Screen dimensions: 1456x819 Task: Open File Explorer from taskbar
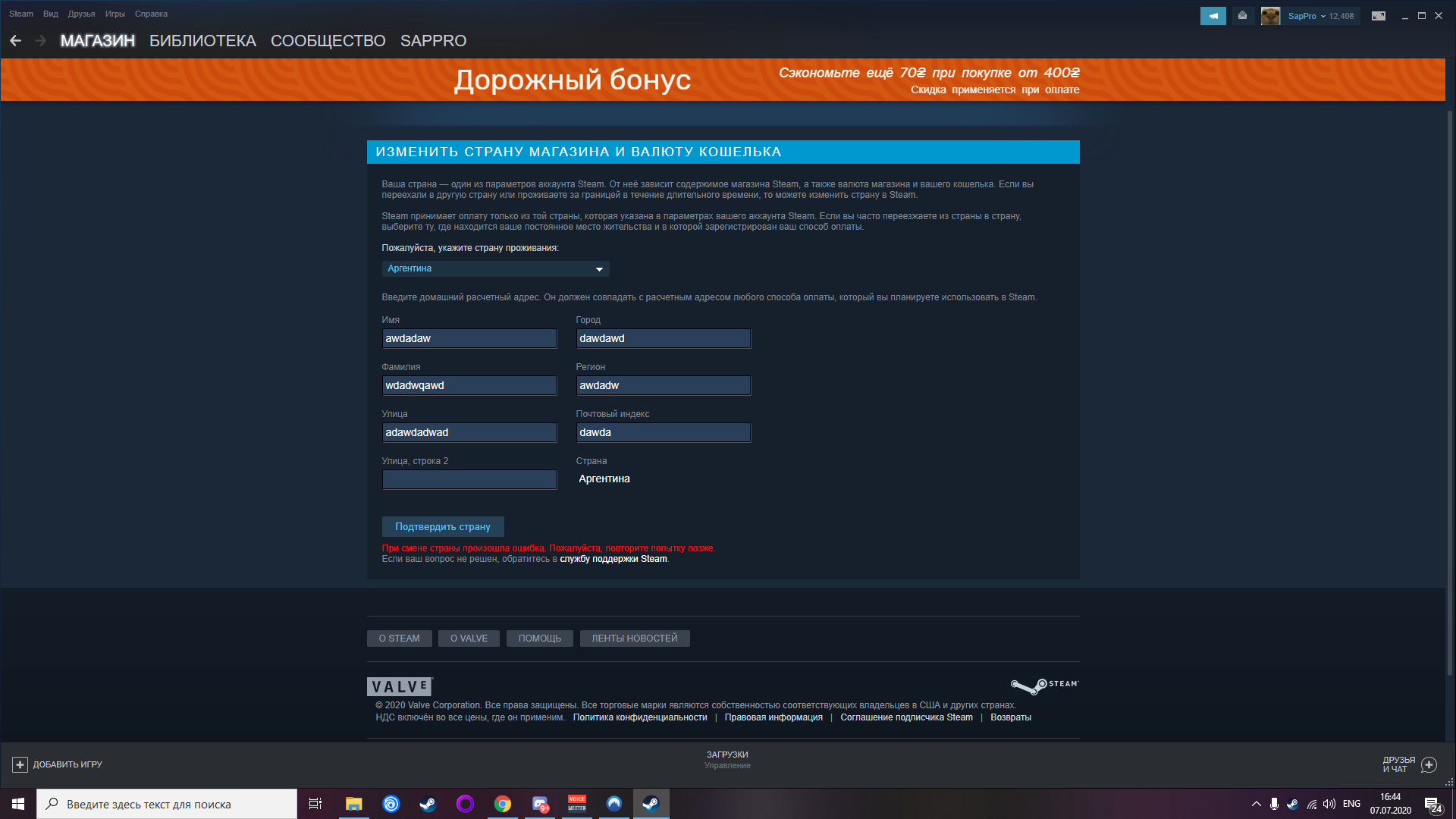point(354,804)
